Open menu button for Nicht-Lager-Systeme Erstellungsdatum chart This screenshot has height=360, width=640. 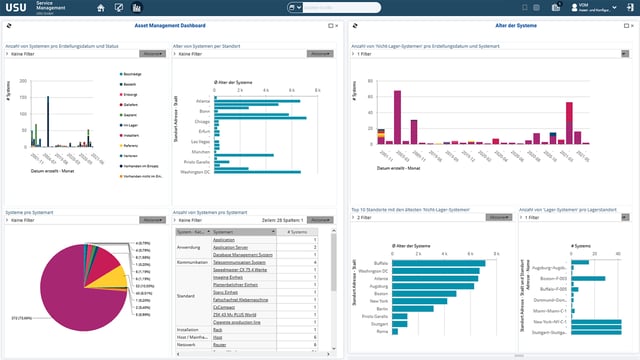click(625, 54)
